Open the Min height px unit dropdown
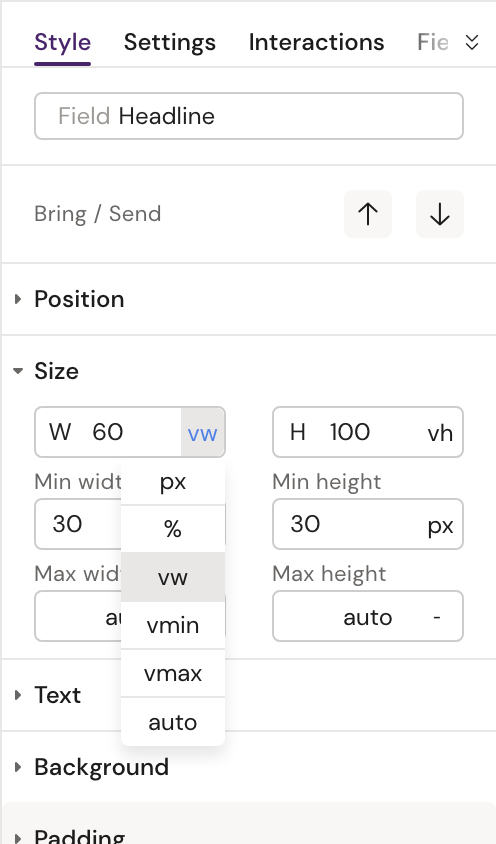Image resolution: width=496 pixels, height=844 pixels. pos(440,524)
